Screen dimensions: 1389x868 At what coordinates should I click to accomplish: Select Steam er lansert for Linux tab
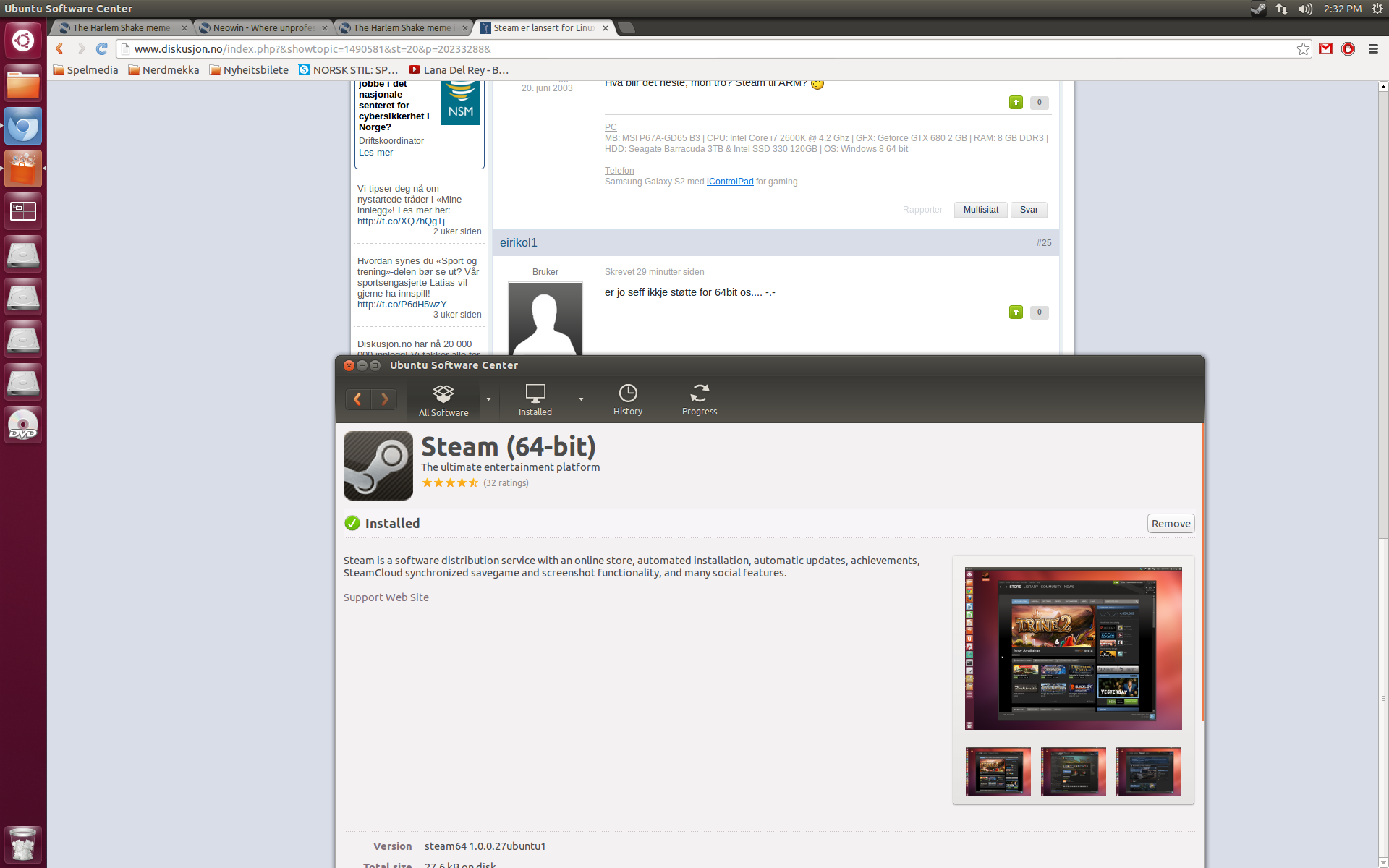[x=544, y=28]
